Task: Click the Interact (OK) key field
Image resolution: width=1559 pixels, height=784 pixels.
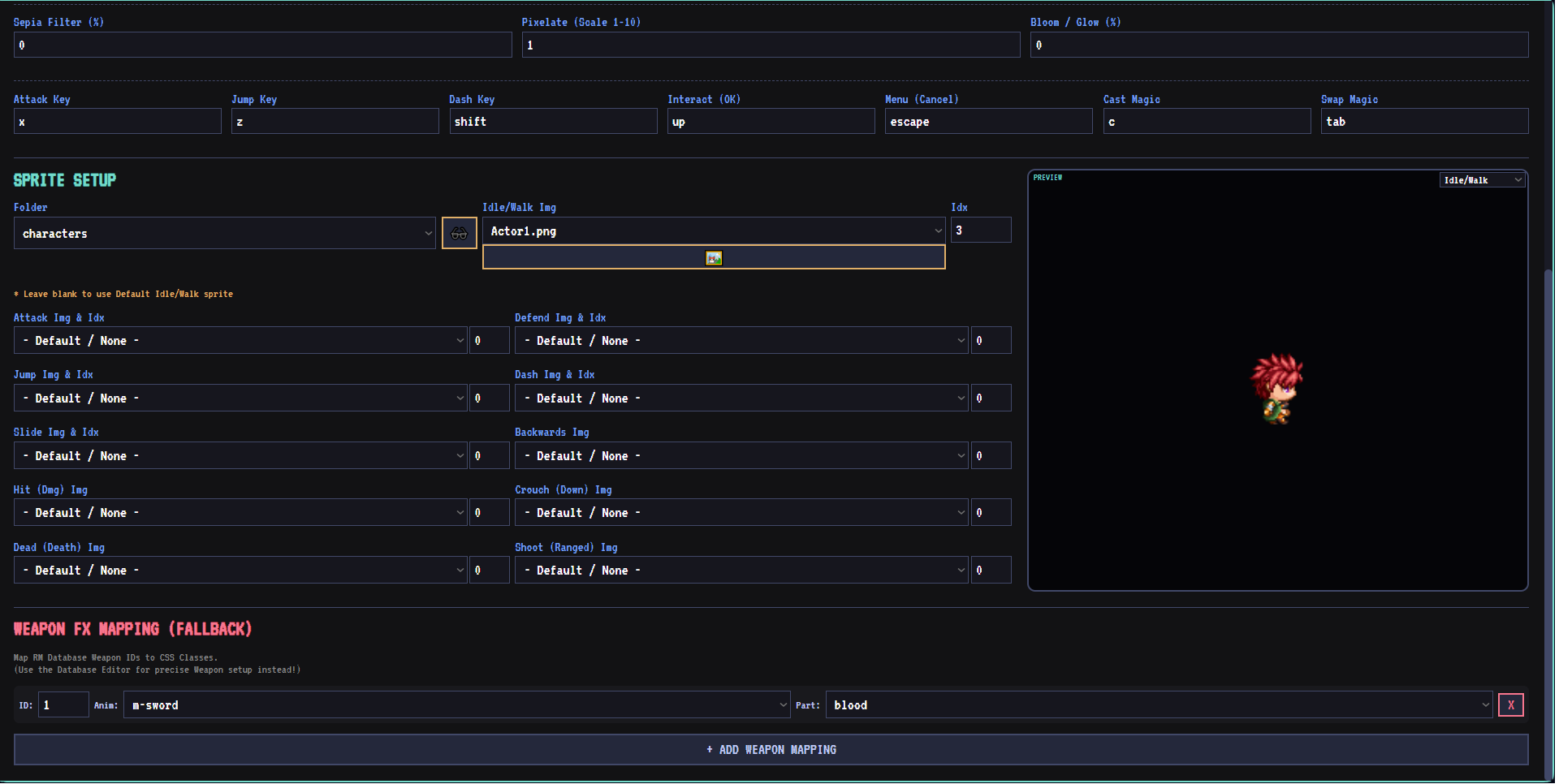Action: click(x=771, y=122)
